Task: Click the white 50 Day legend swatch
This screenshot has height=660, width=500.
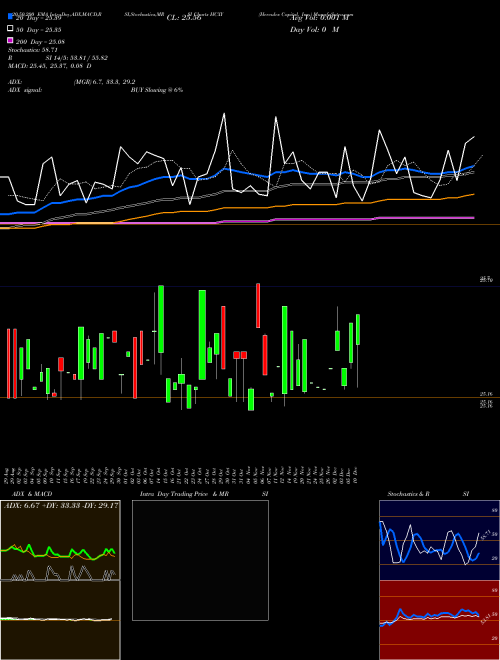Action: click(x=10, y=29)
